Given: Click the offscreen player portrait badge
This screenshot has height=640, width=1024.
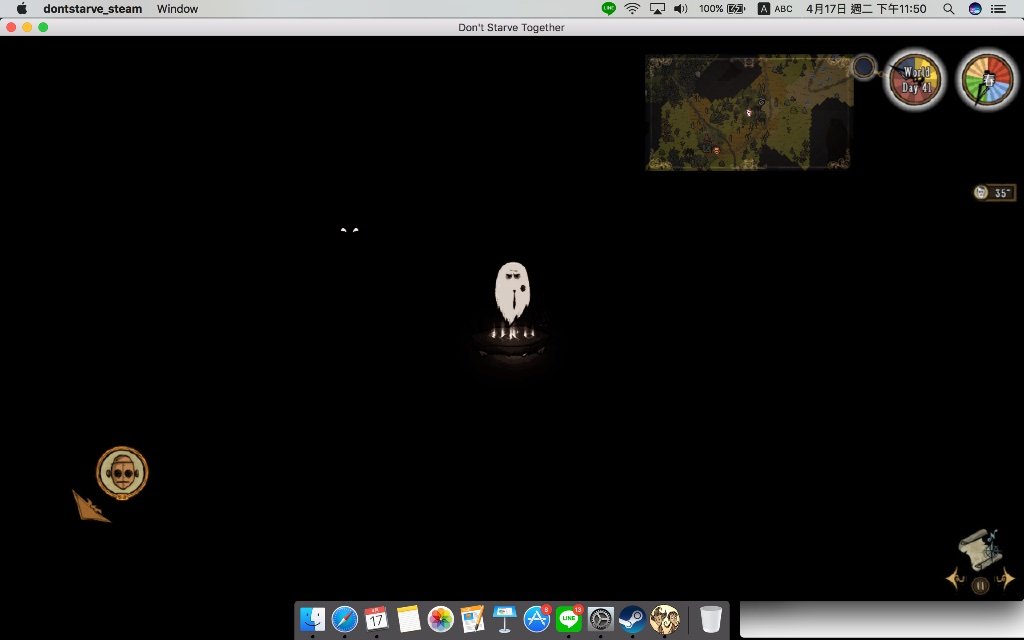Looking at the screenshot, I should click(122, 473).
